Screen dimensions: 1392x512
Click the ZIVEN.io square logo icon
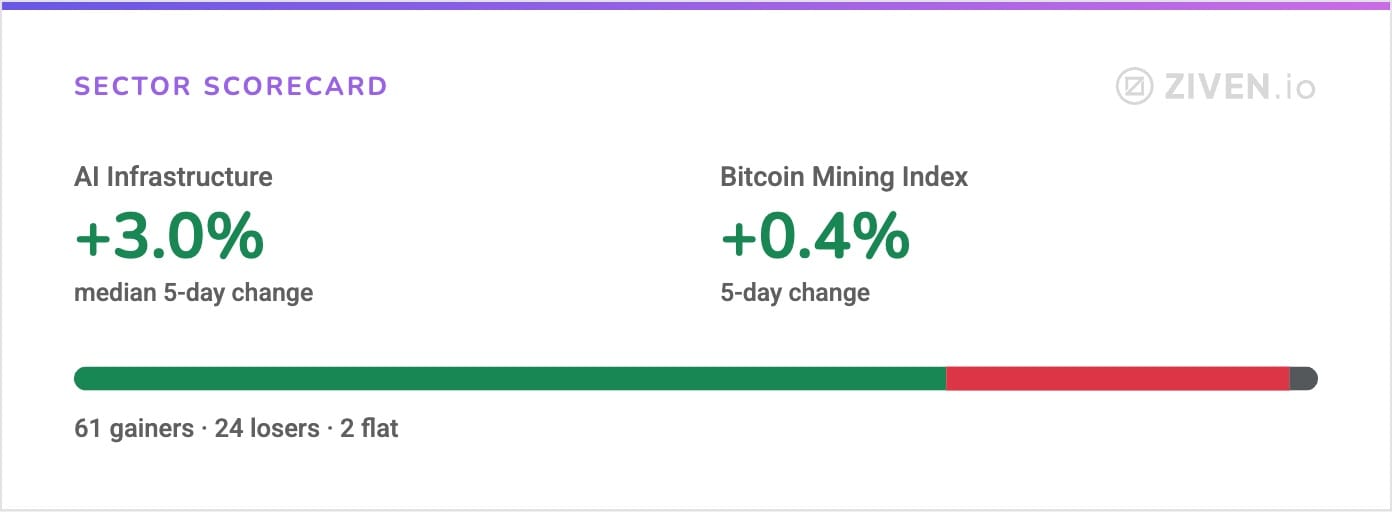point(1135,87)
